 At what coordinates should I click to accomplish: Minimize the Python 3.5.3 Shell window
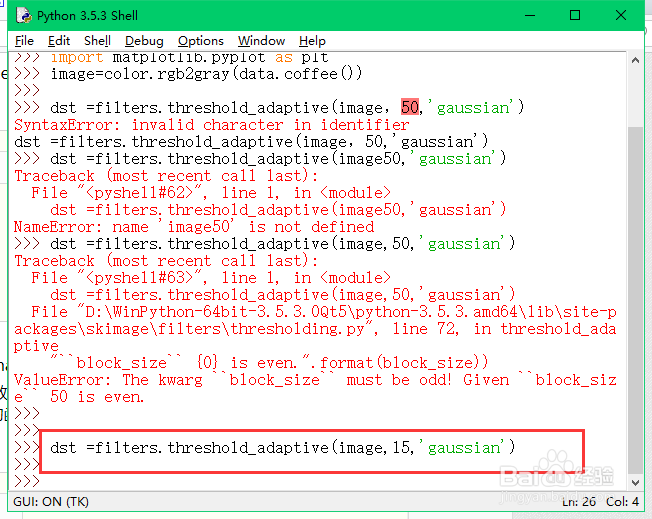click(x=530, y=15)
